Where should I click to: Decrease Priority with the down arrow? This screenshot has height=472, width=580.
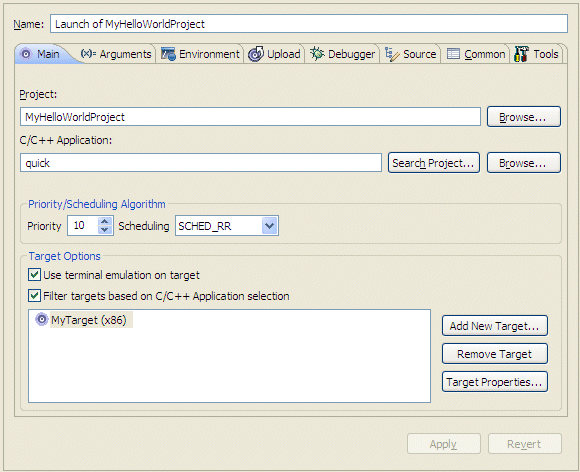pyautogui.click(x=105, y=230)
